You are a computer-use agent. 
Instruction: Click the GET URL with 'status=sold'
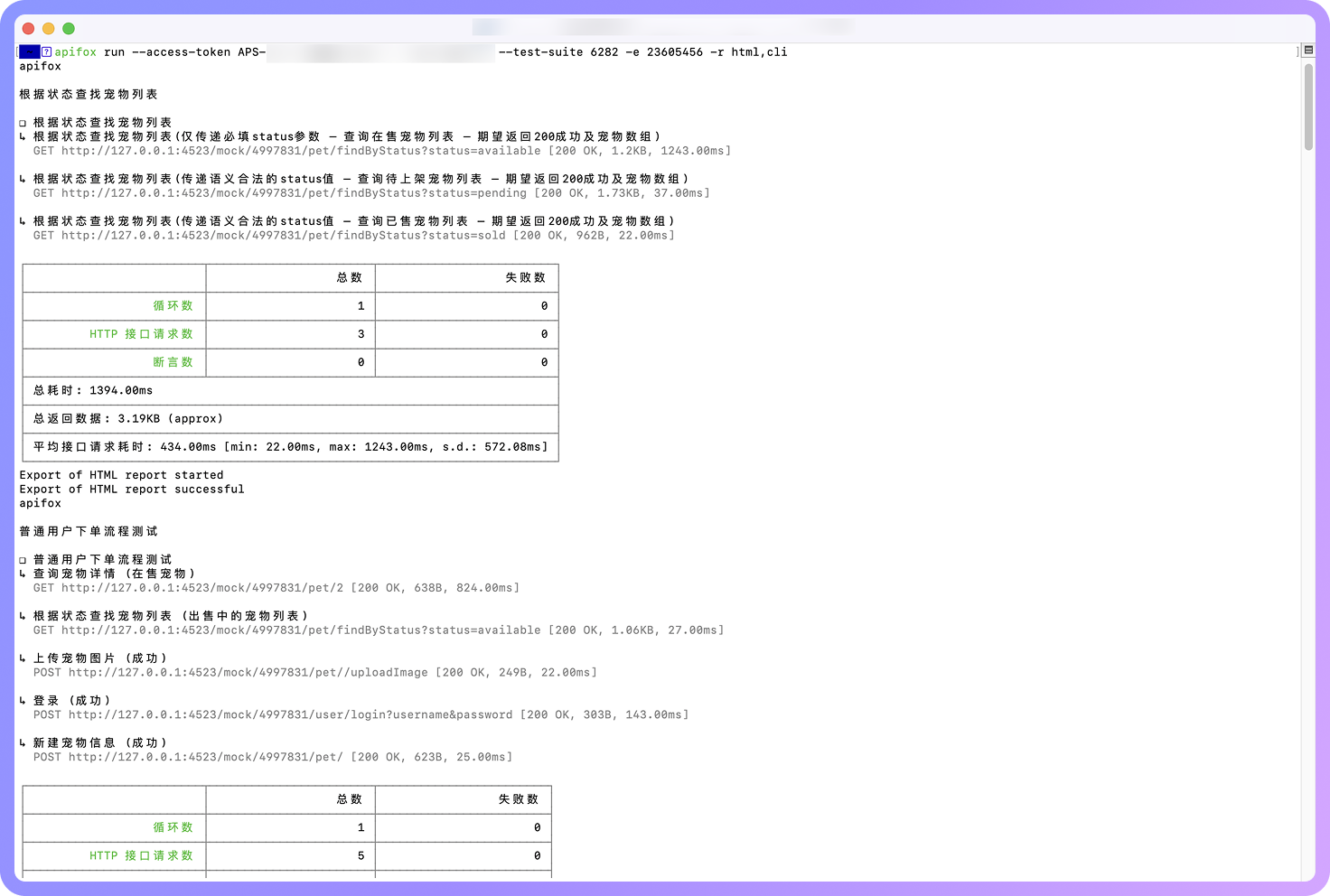[354, 236]
